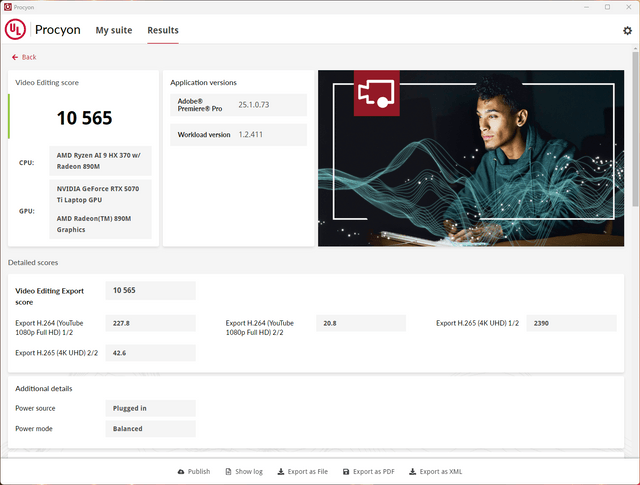Click the Power mode label
Screen dimensions: 640x485
click(34, 429)
